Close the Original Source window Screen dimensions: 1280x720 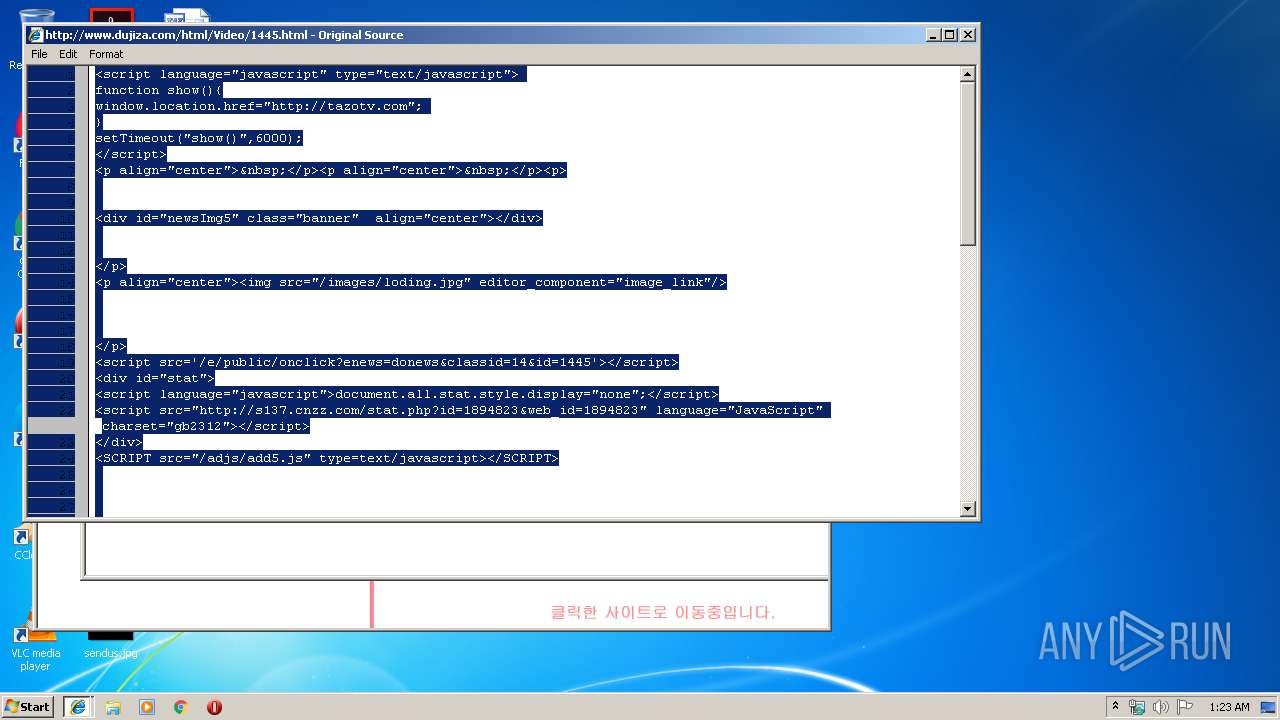tap(967, 35)
